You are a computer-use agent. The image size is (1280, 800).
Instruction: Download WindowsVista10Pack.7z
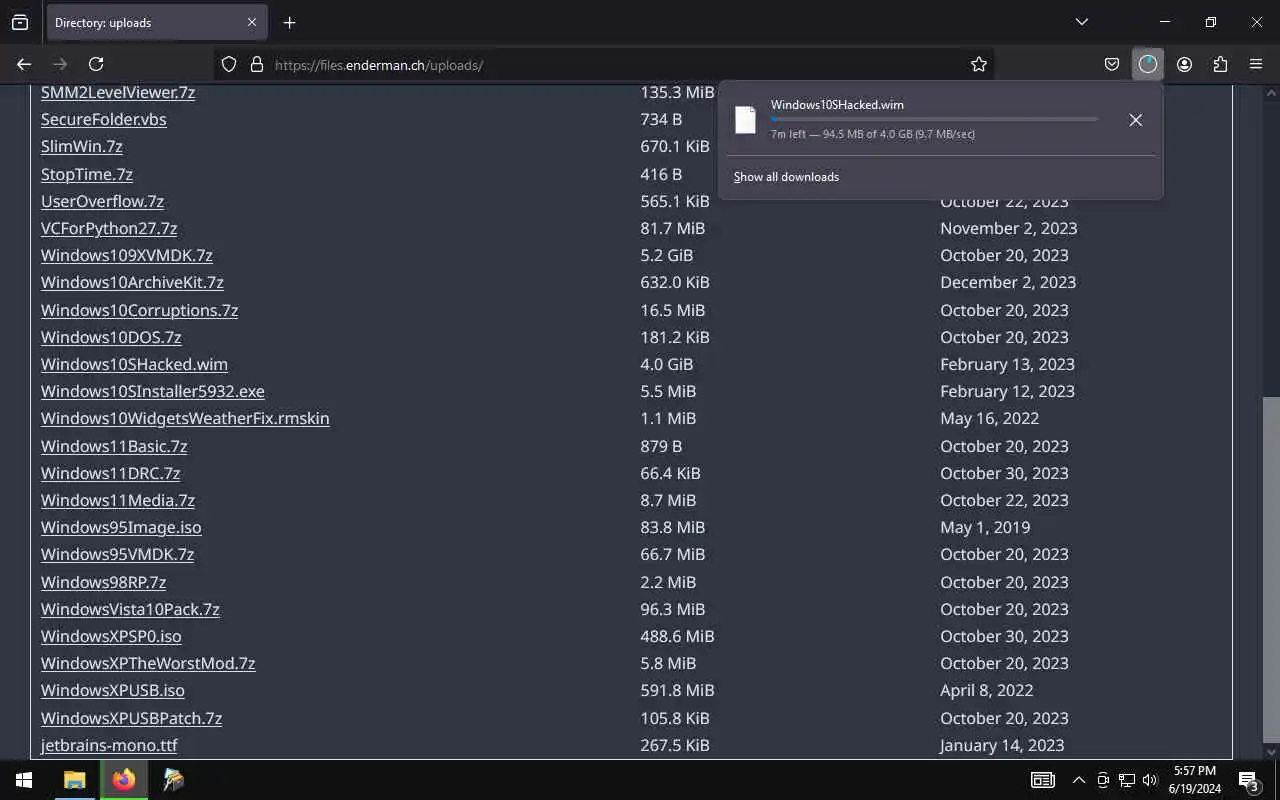pos(130,609)
